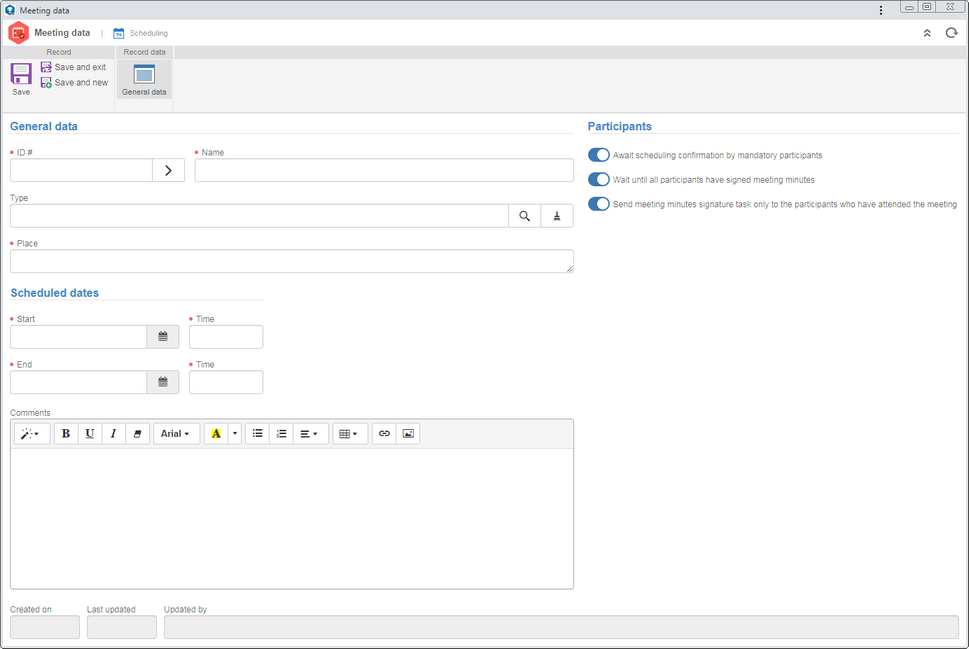969x649 pixels.
Task: Toggle Send meeting minutes signature task option
Action: tap(598, 204)
